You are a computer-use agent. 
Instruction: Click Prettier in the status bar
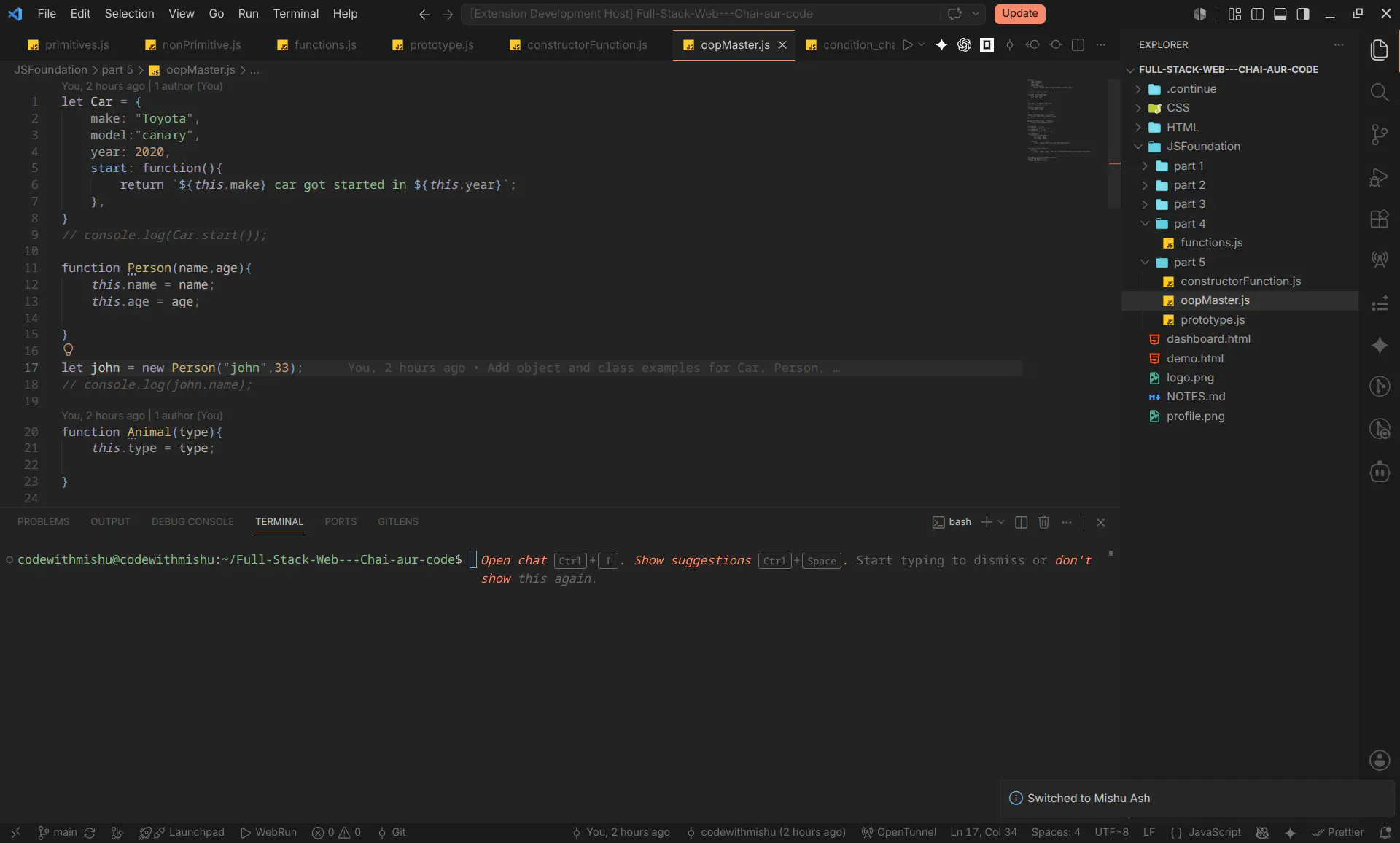pyautogui.click(x=1338, y=832)
